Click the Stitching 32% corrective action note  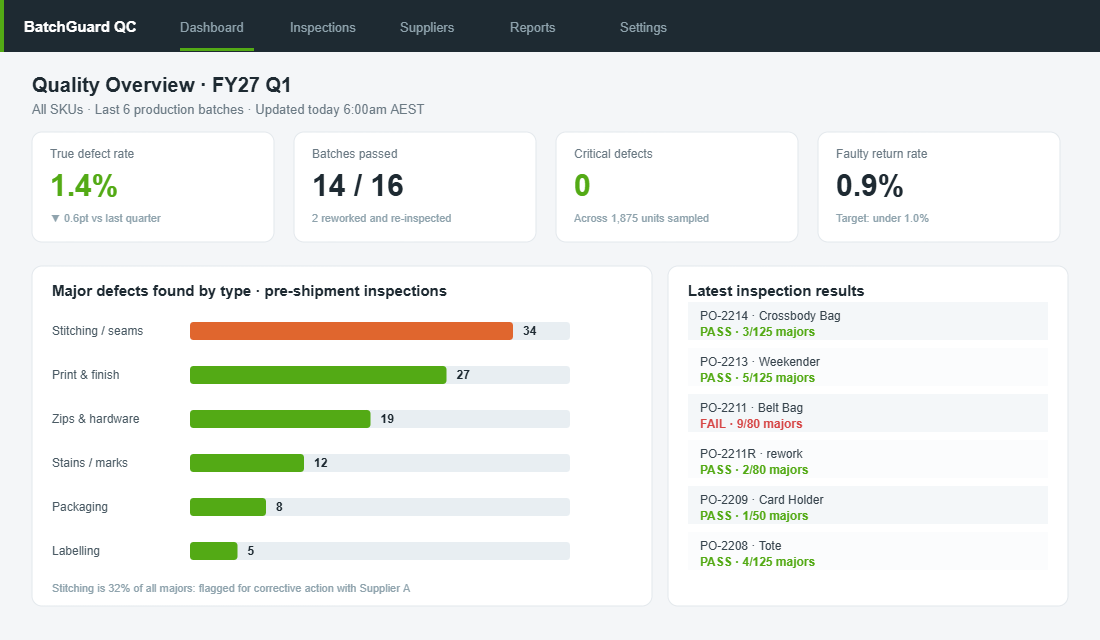point(231,588)
